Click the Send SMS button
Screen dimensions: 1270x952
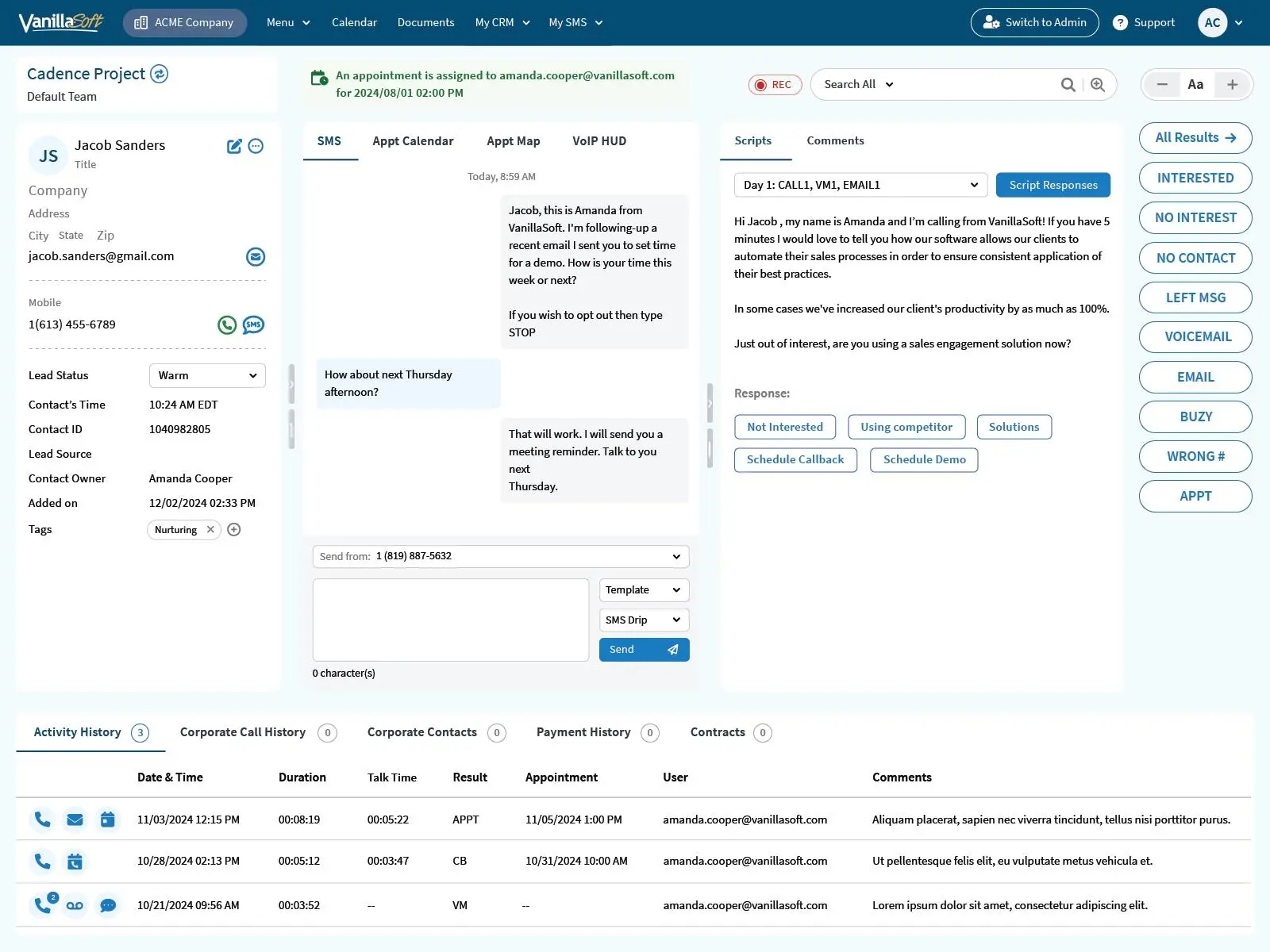644,650
